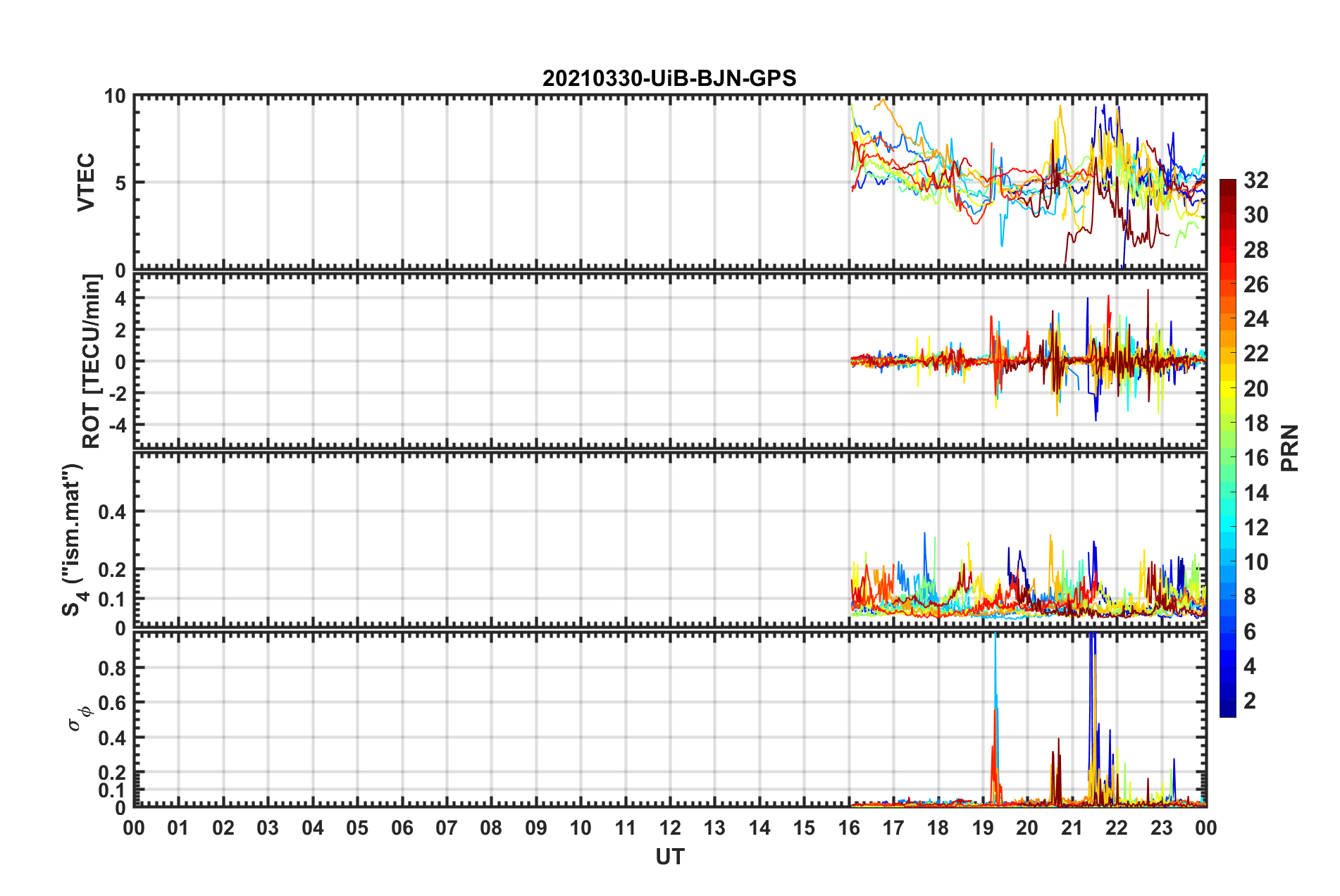Image resolution: width=1340 pixels, height=896 pixels.
Task: Click the plot title 20210330-UiB-BJN-GPS
Action: 669,78
